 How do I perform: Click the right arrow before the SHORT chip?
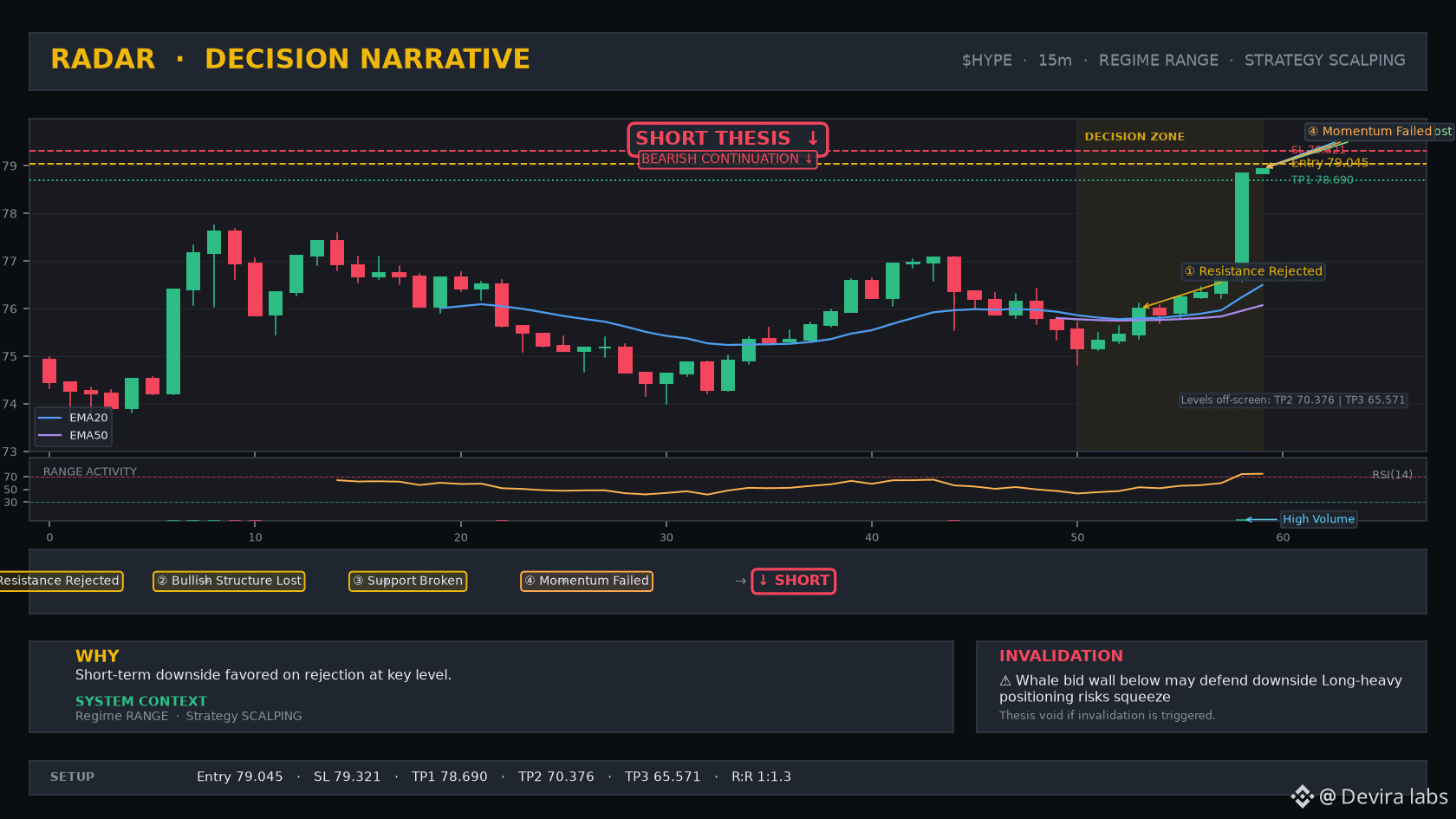(x=741, y=581)
